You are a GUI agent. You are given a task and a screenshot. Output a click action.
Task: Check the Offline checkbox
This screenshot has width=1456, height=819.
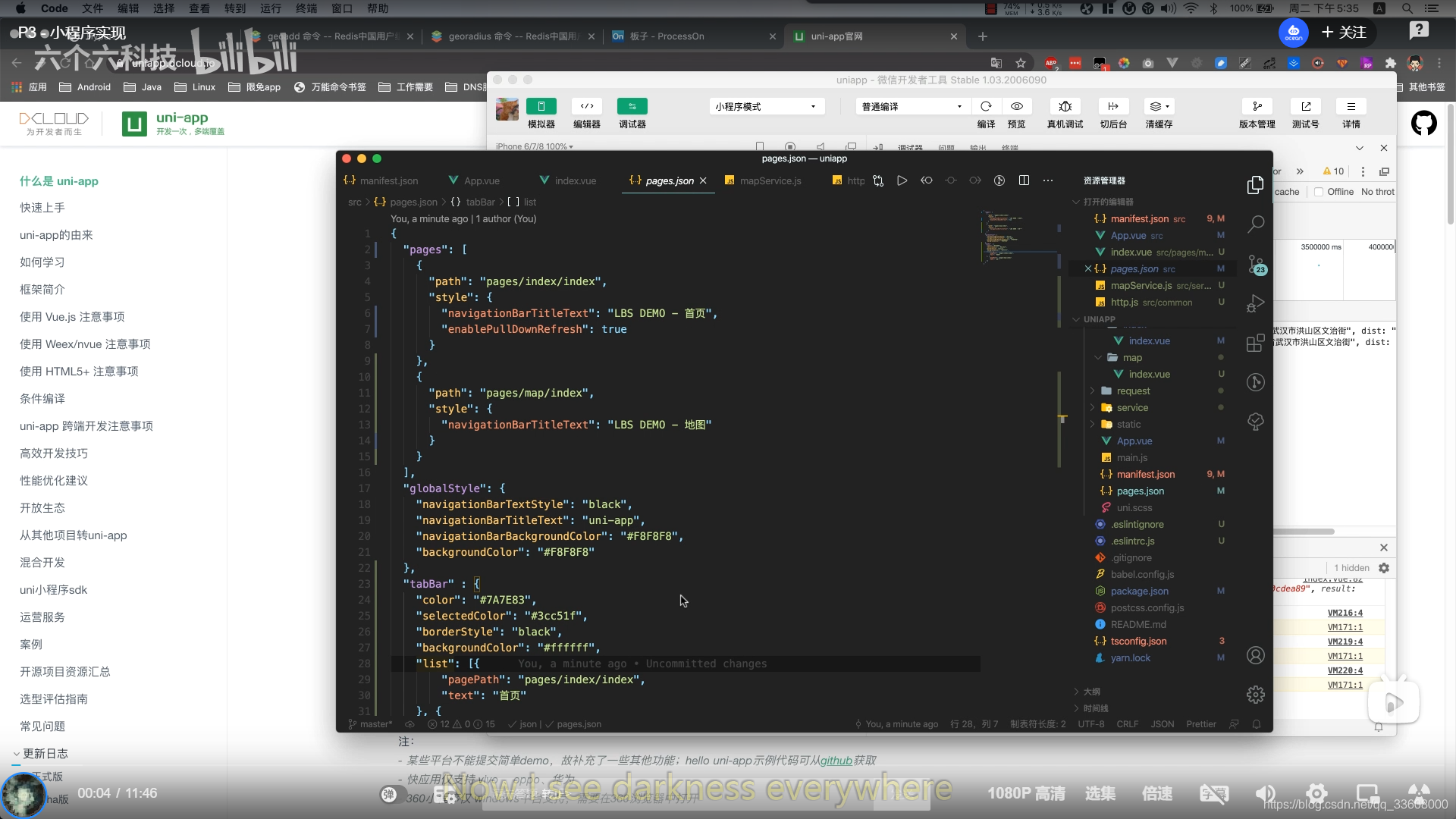point(1319,192)
